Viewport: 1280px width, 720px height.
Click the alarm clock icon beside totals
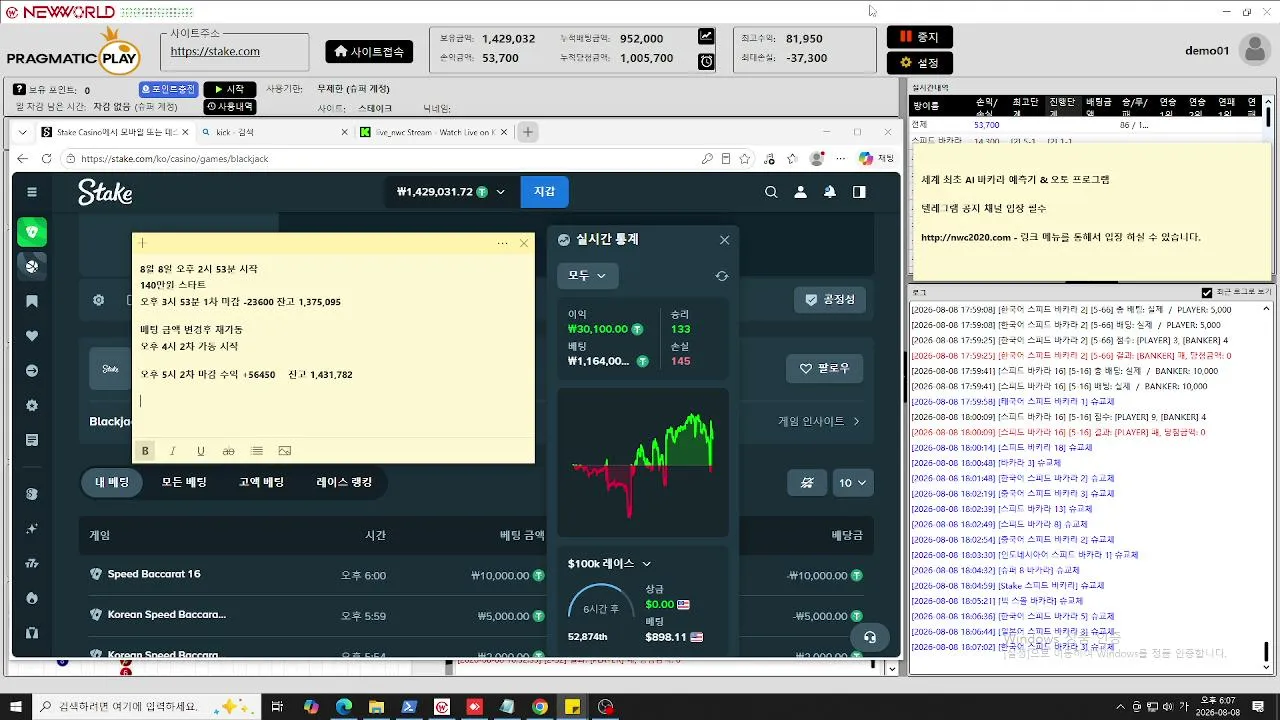[x=706, y=61]
